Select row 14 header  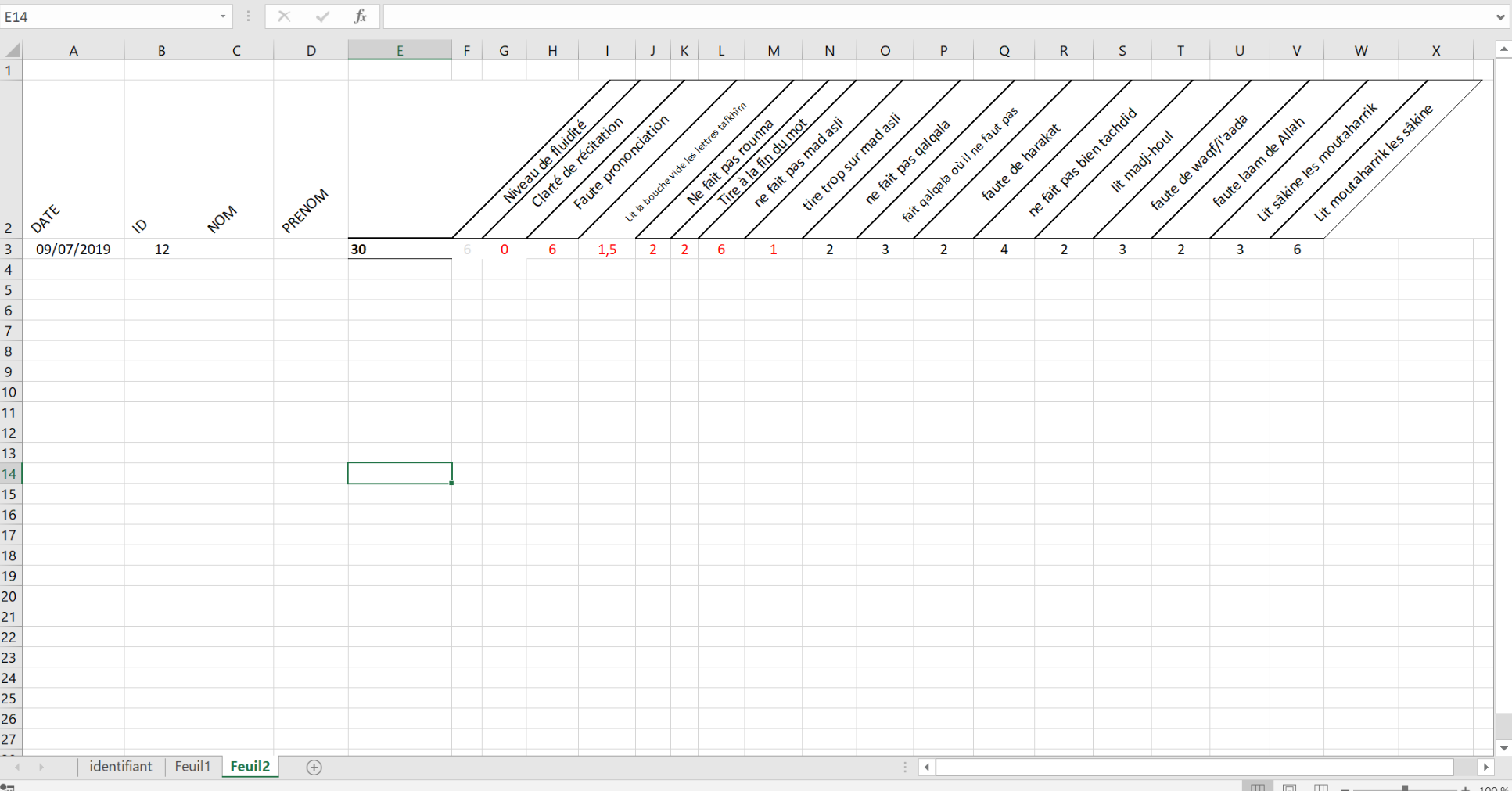coord(9,473)
